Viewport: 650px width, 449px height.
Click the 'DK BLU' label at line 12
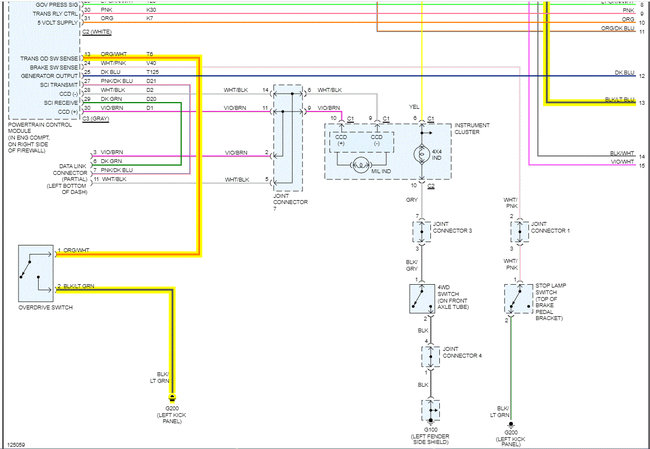point(625,73)
